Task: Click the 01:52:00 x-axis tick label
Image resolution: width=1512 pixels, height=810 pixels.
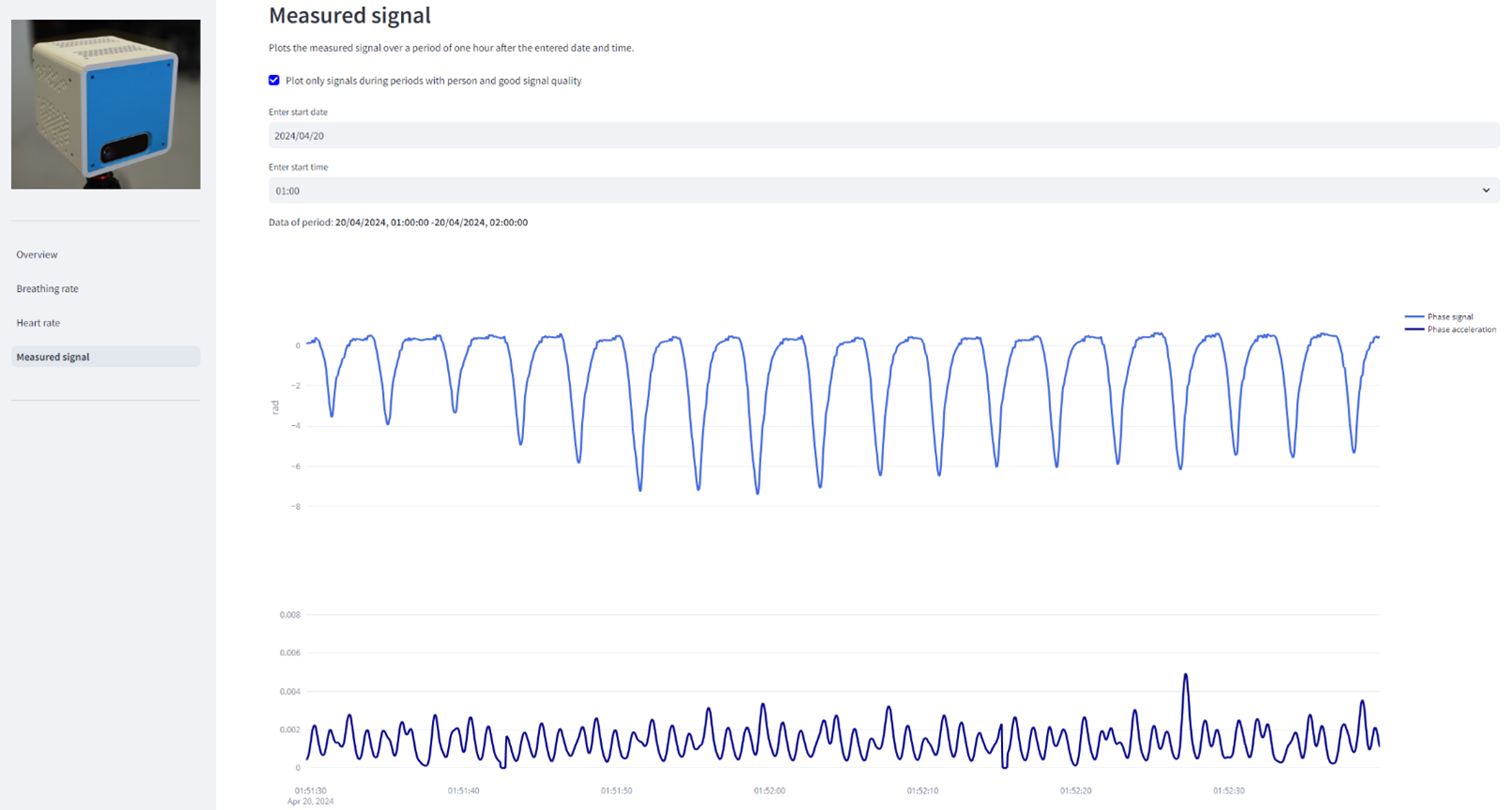Action: (x=769, y=790)
